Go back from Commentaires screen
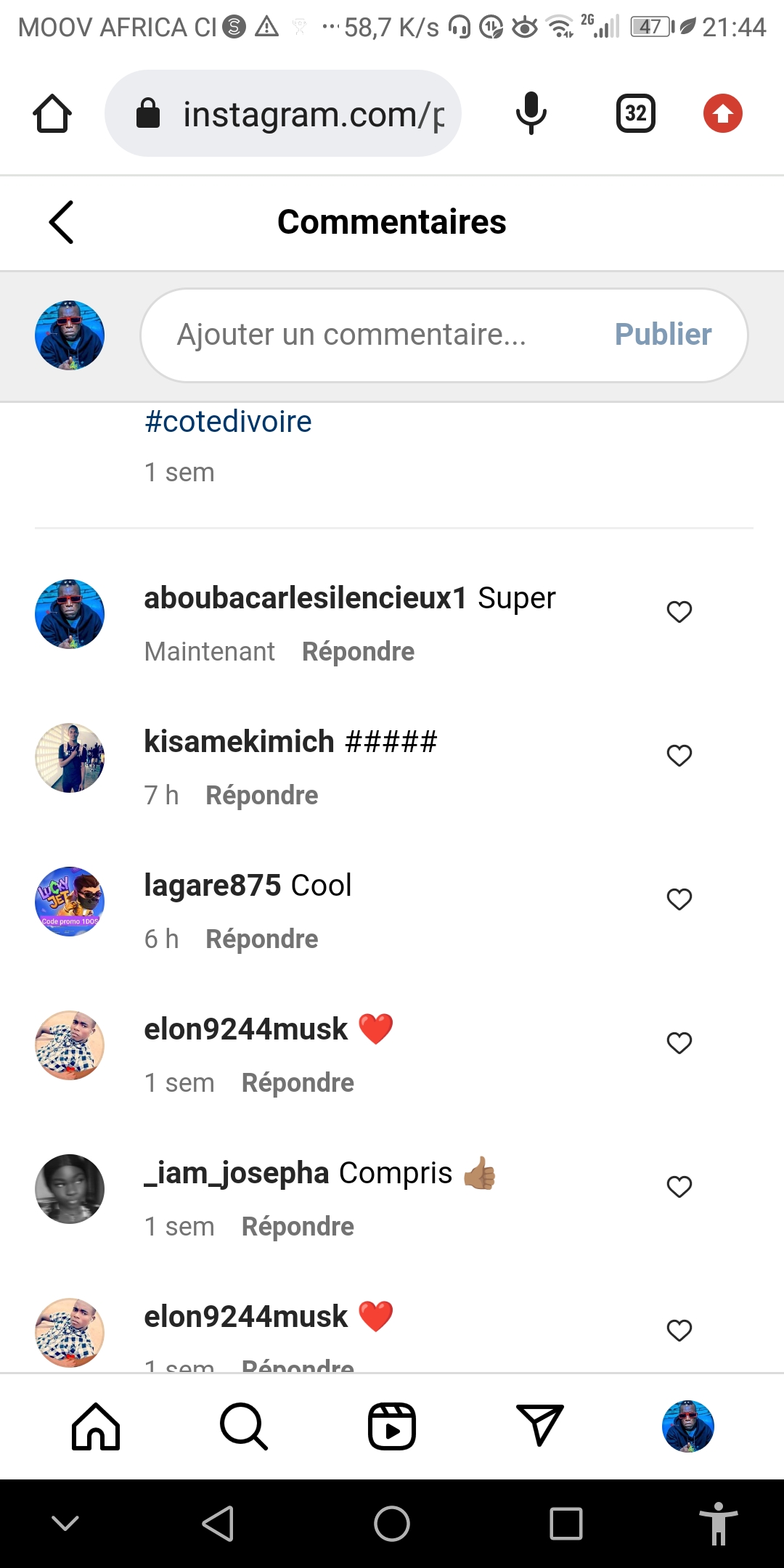This screenshot has width=784, height=1568. [62, 222]
